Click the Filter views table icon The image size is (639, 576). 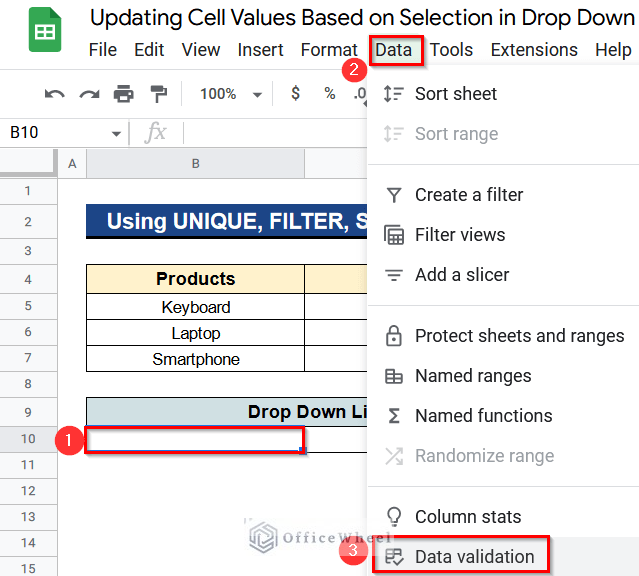[x=394, y=235]
